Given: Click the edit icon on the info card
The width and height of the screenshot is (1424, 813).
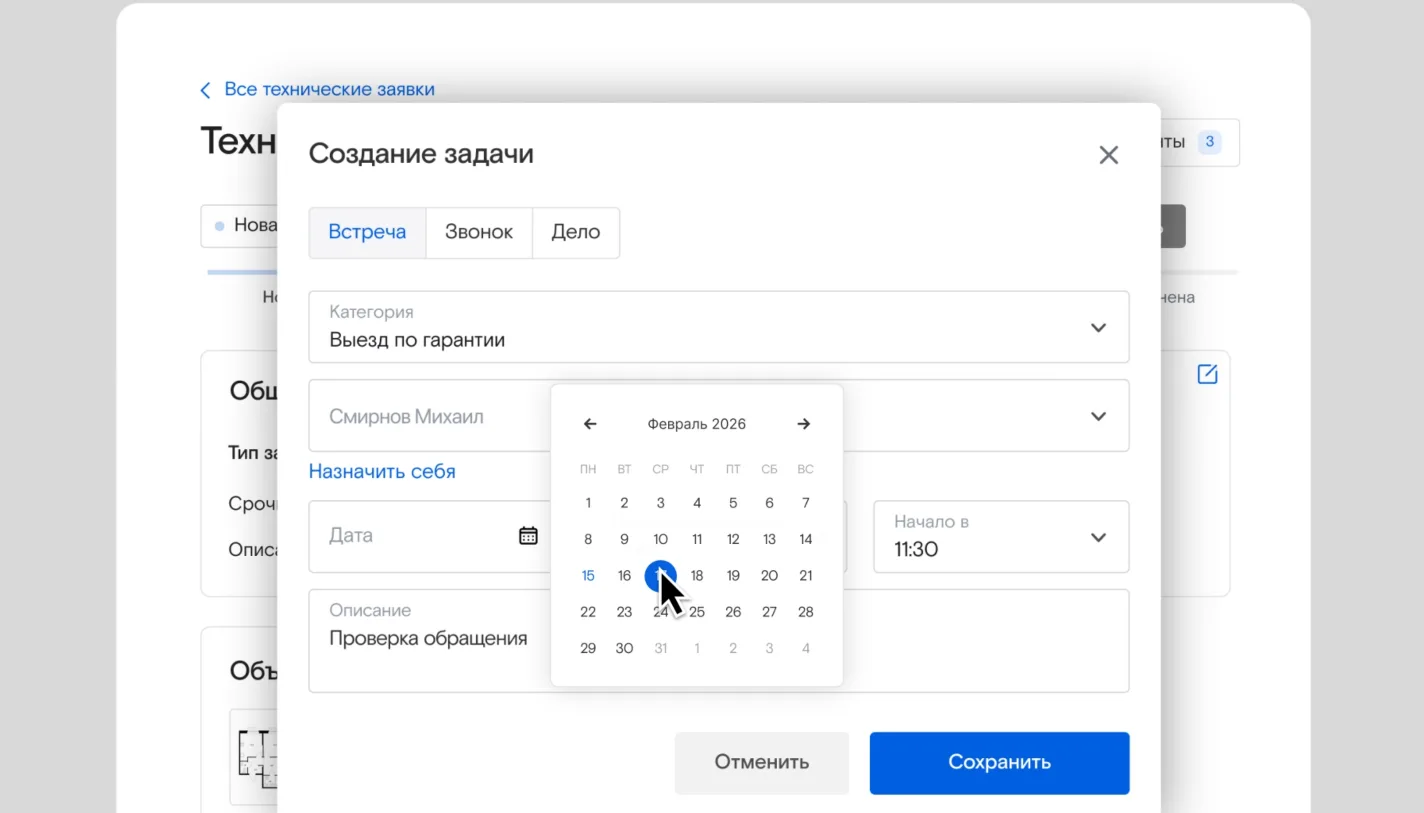Looking at the screenshot, I should click(1207, 374).
